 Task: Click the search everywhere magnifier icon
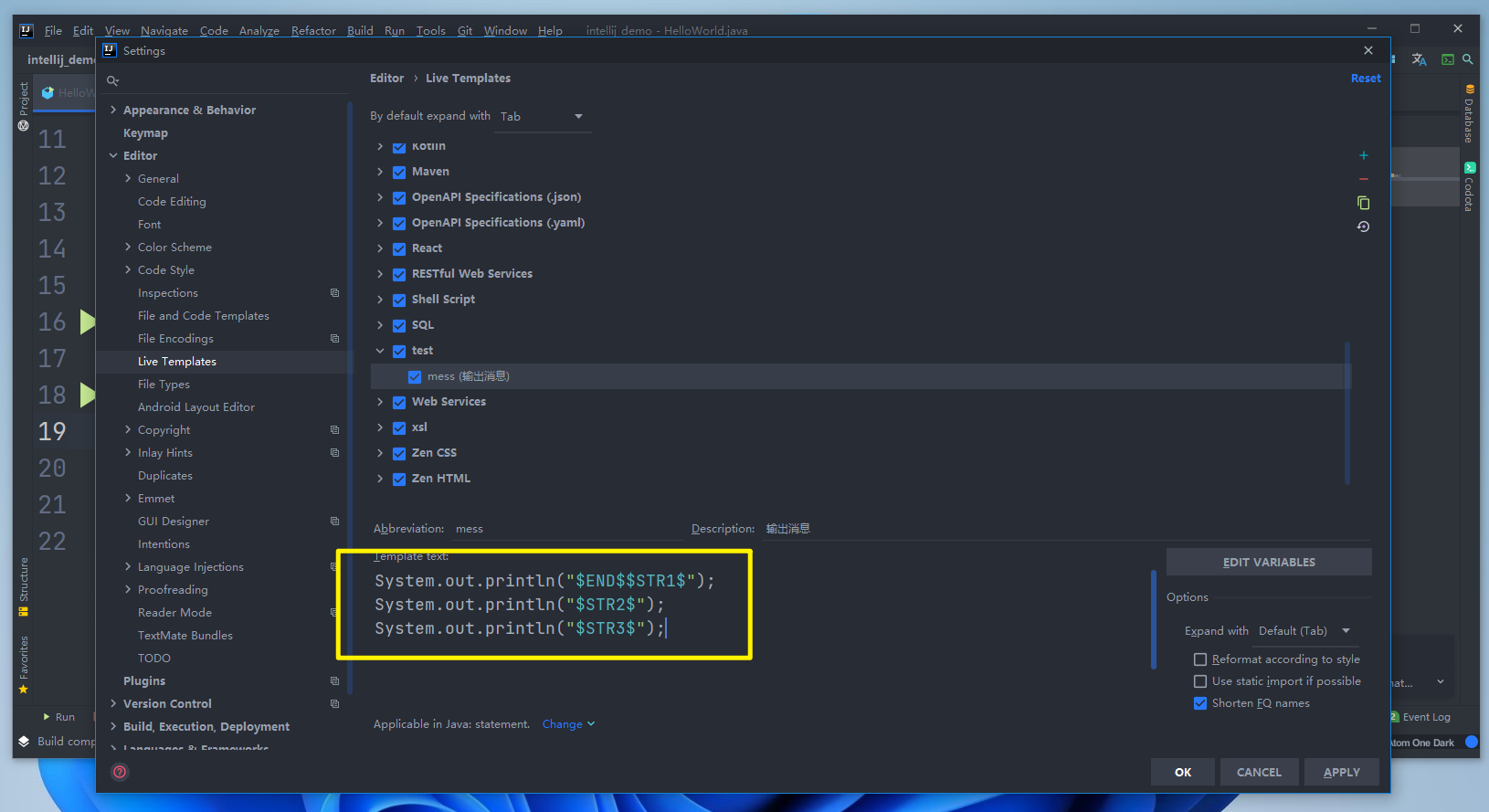(x=1467, y=59)
